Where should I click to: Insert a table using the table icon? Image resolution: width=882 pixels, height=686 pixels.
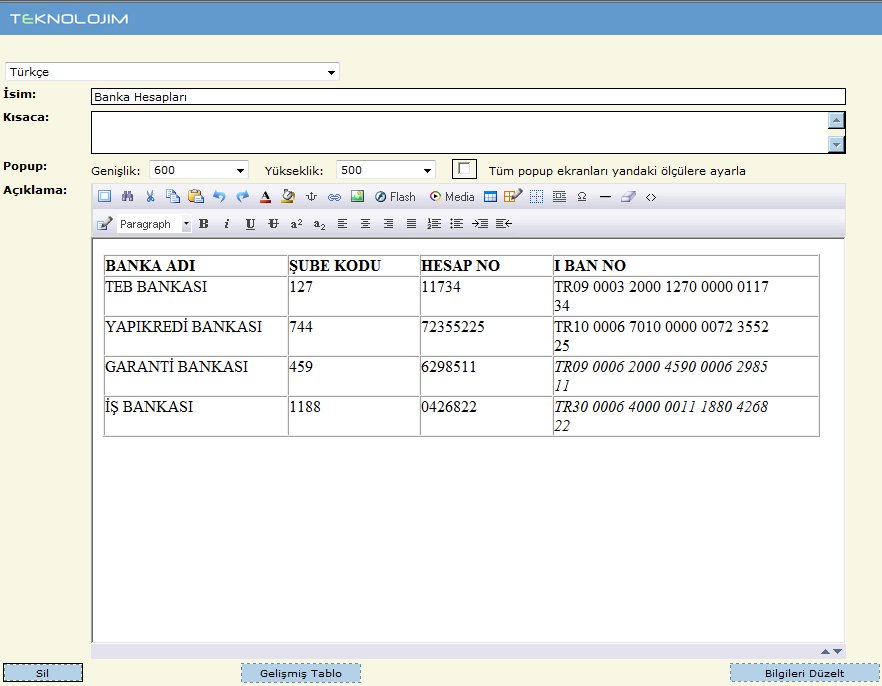(x=490, y=197)
